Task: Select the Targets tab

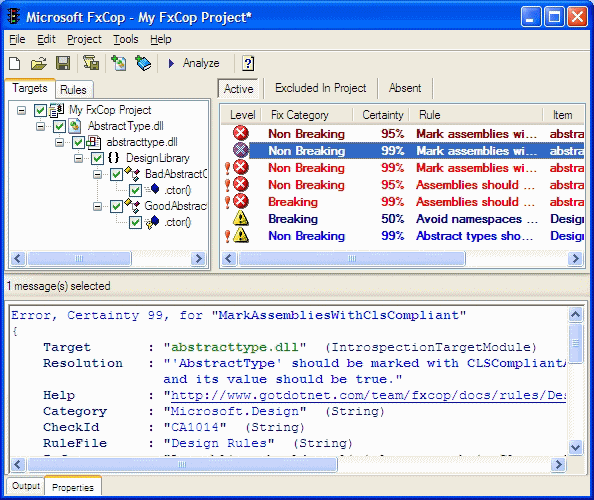Action: (30, 88)
